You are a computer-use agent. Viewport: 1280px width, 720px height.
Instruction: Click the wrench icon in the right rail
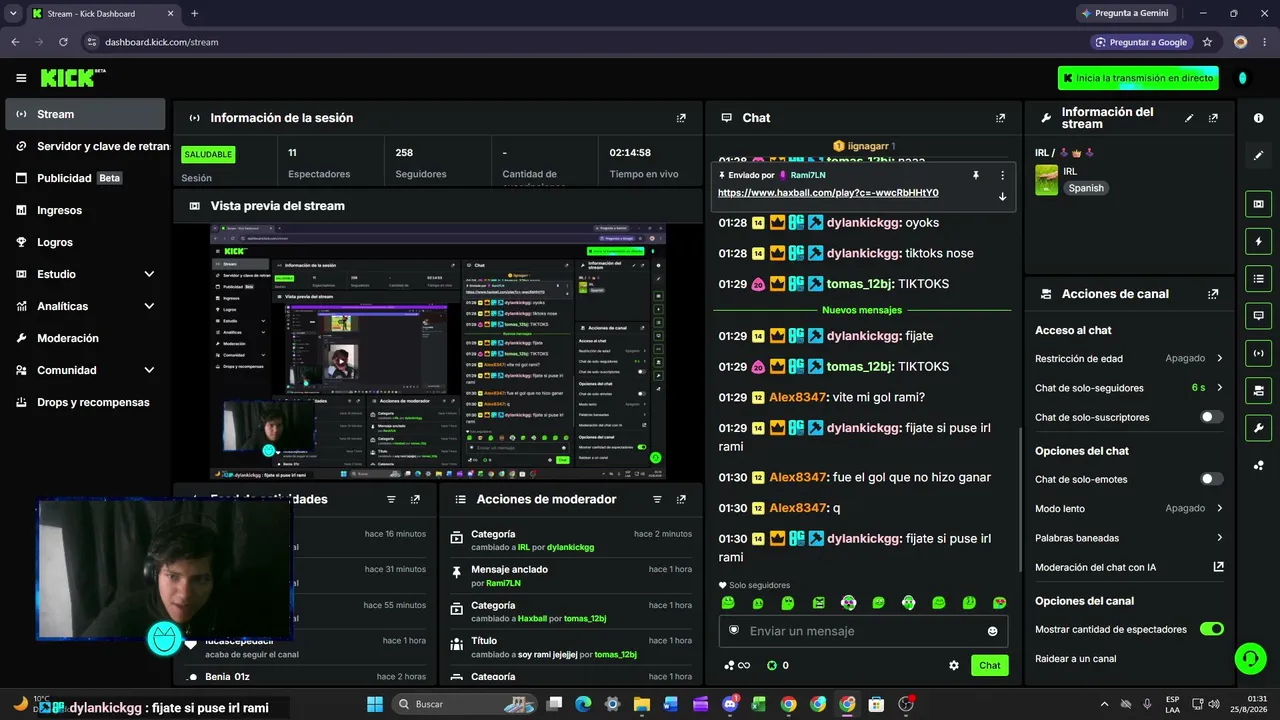point(1258,428)
